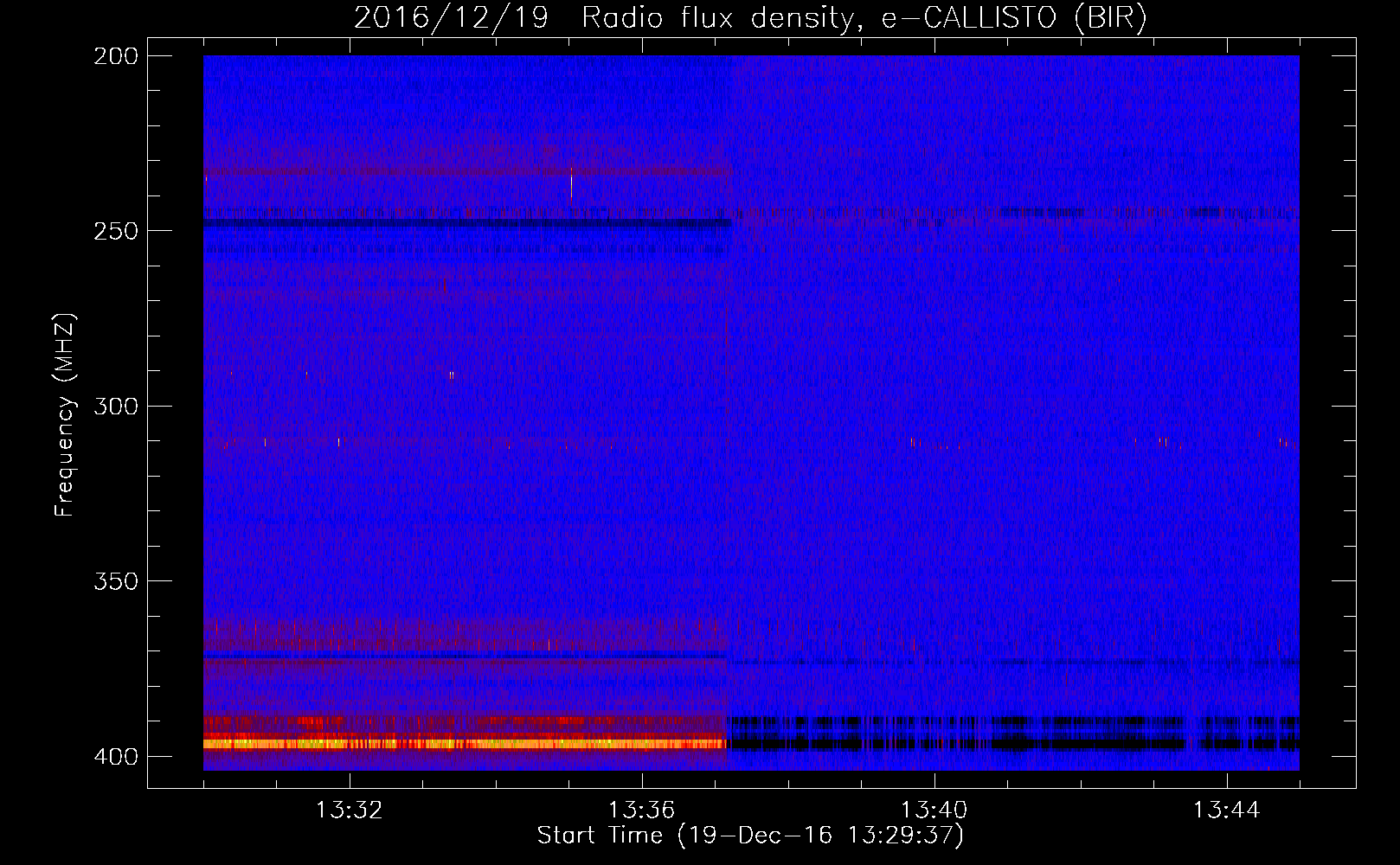Screen dimensions: 1400x865
Task: Click the bright yellow emission band near 400 MHz
Action: (465, 744)
